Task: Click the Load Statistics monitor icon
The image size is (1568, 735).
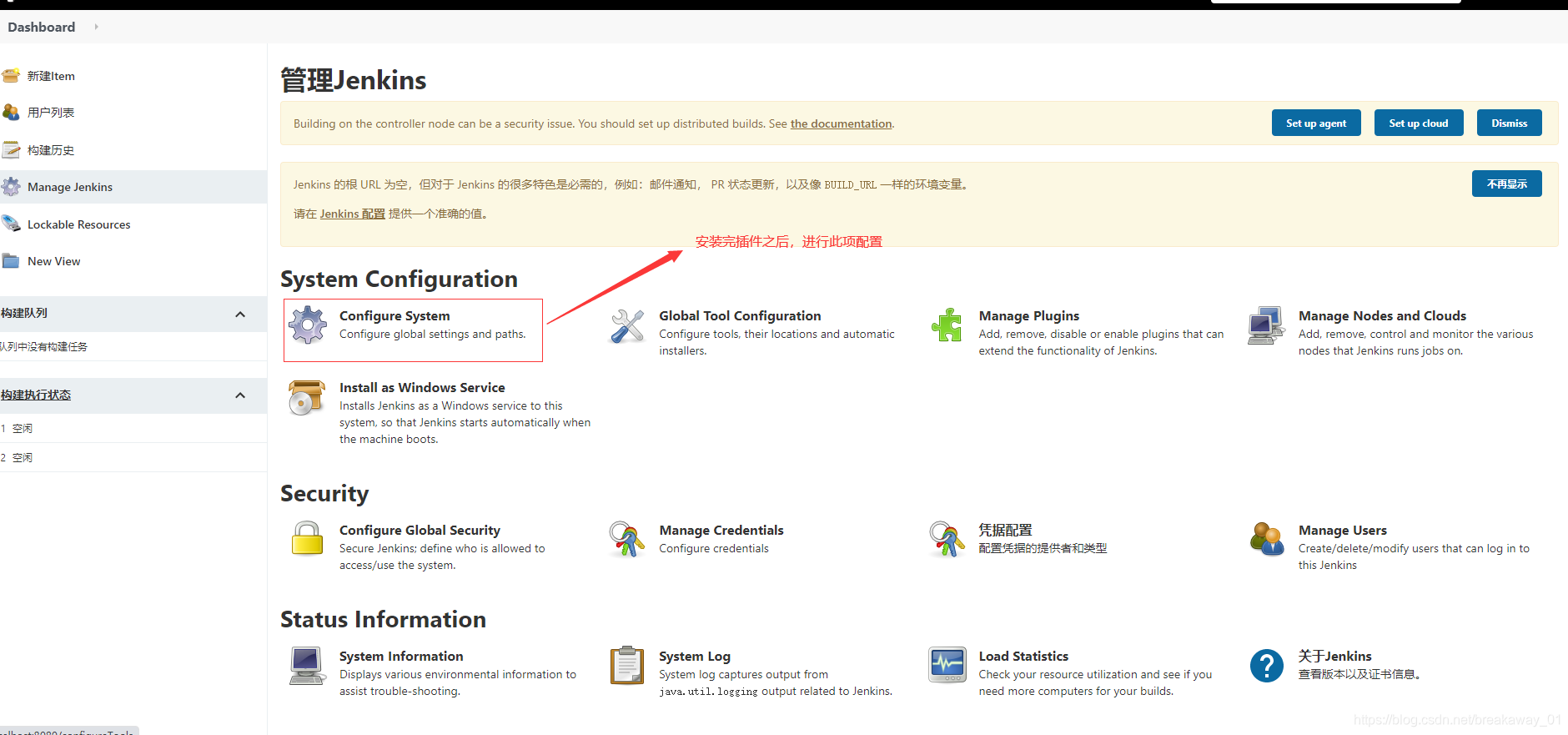Action: coord(947,665)
